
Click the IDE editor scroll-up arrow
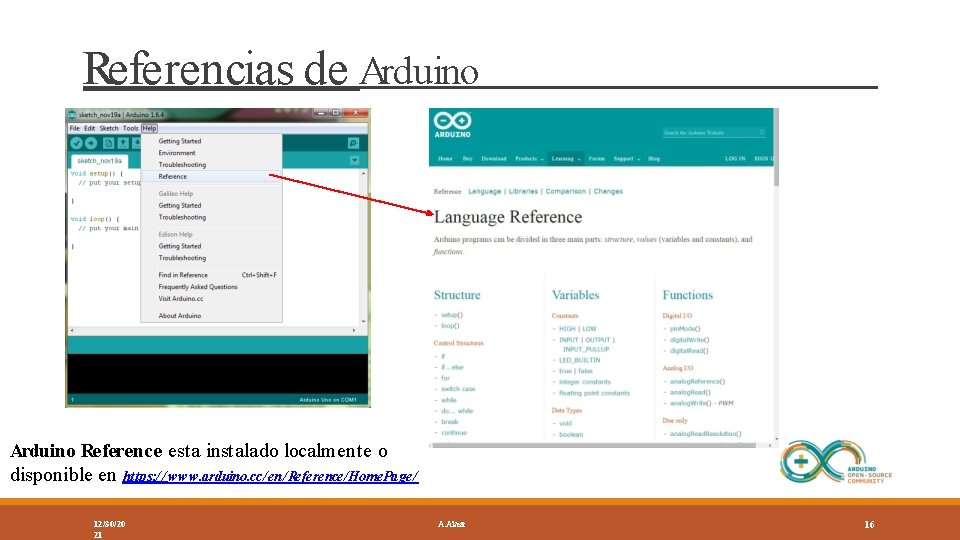click(x=364, y=174)
